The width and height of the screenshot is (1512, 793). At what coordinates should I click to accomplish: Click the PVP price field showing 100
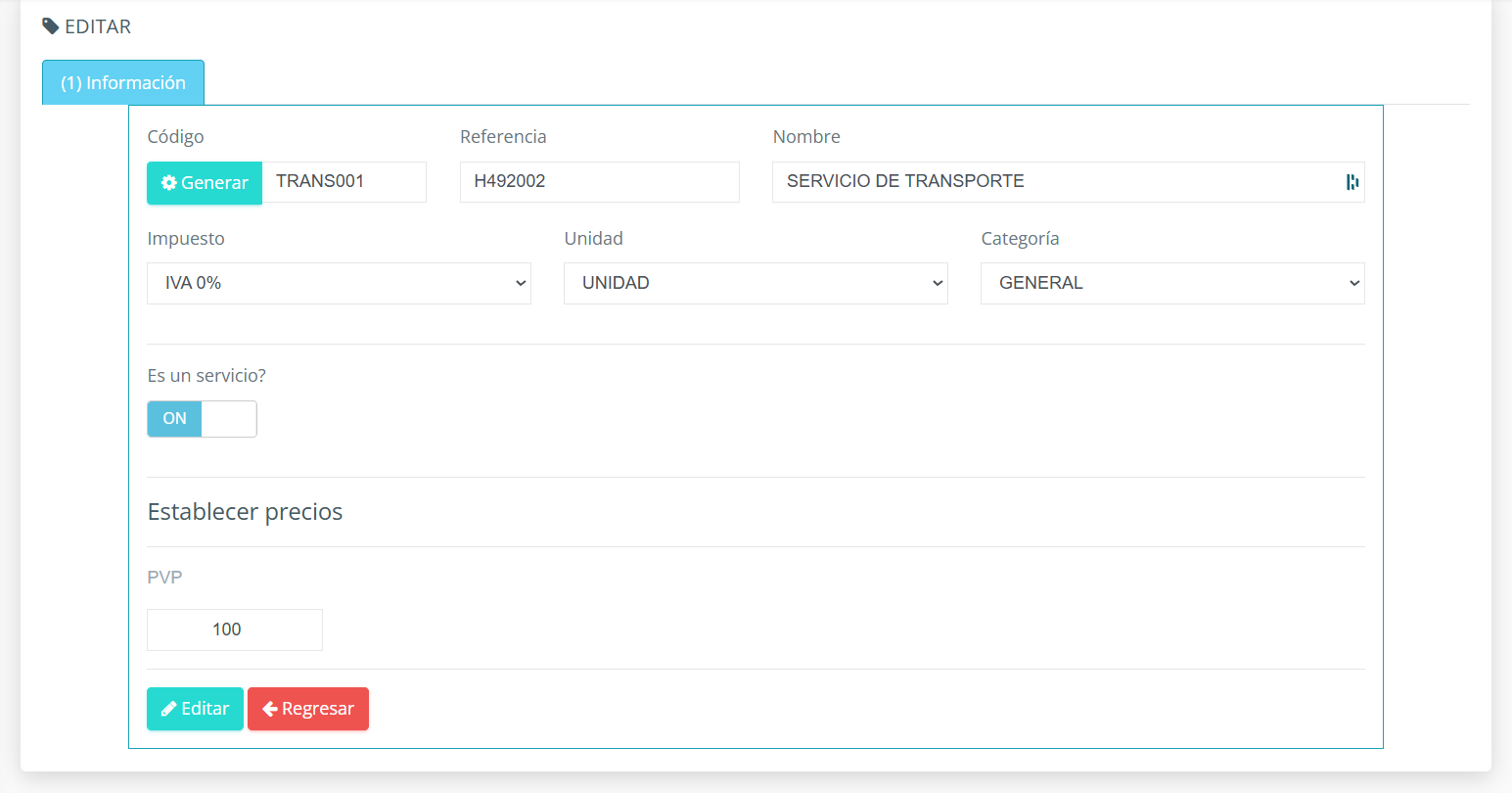click(x=234, y=630)
